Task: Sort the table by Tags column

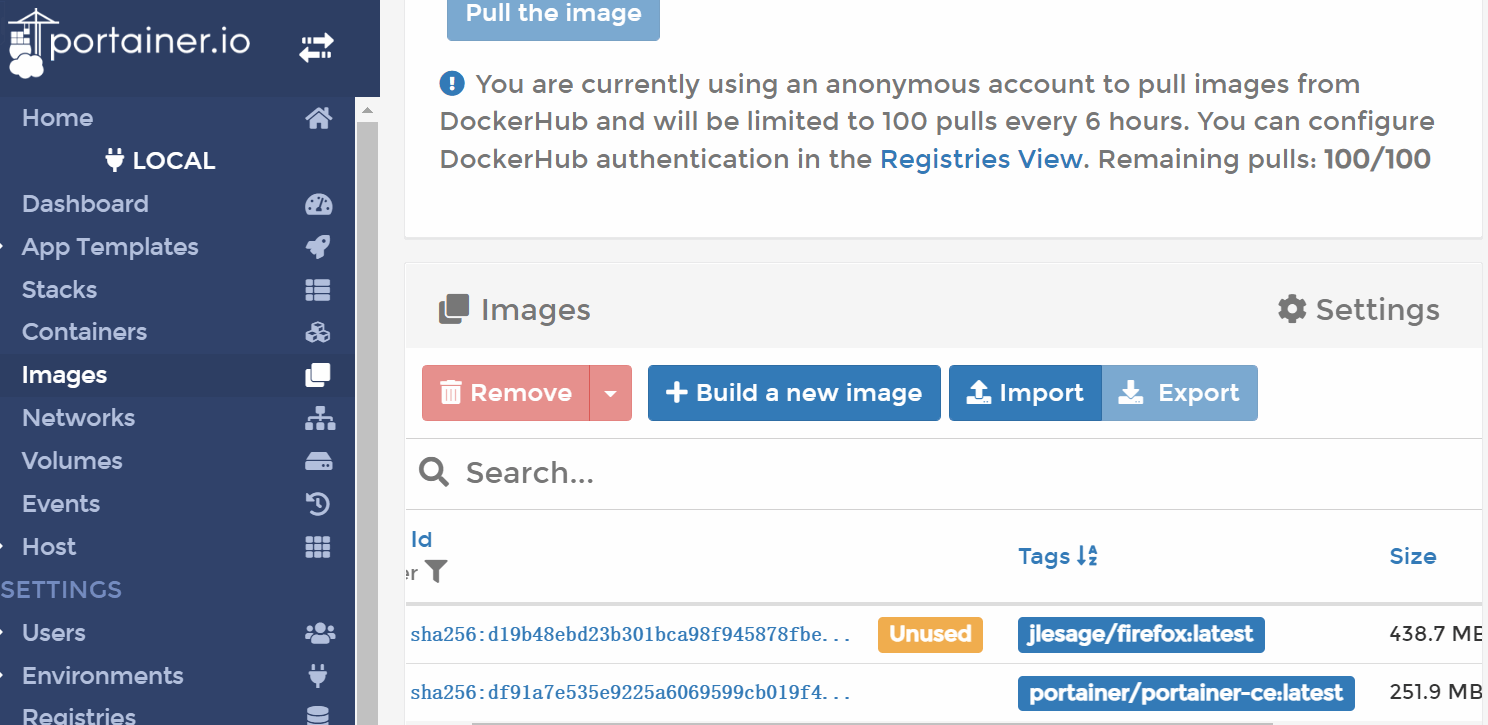Action: pos(1058,556)
